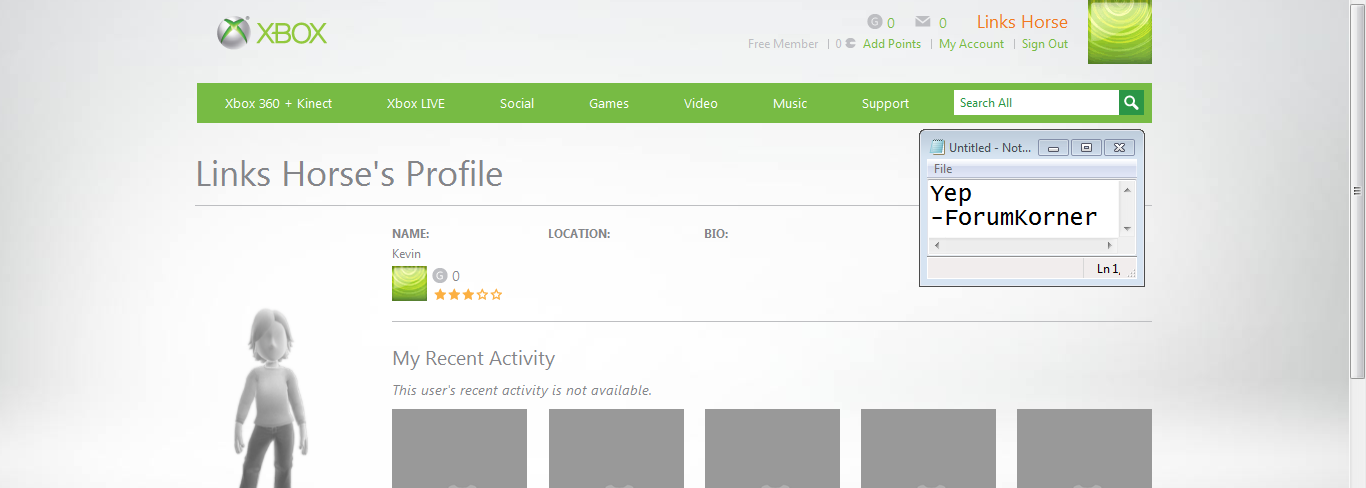Click the fifth recent activity tile

tap(1084, 448)
